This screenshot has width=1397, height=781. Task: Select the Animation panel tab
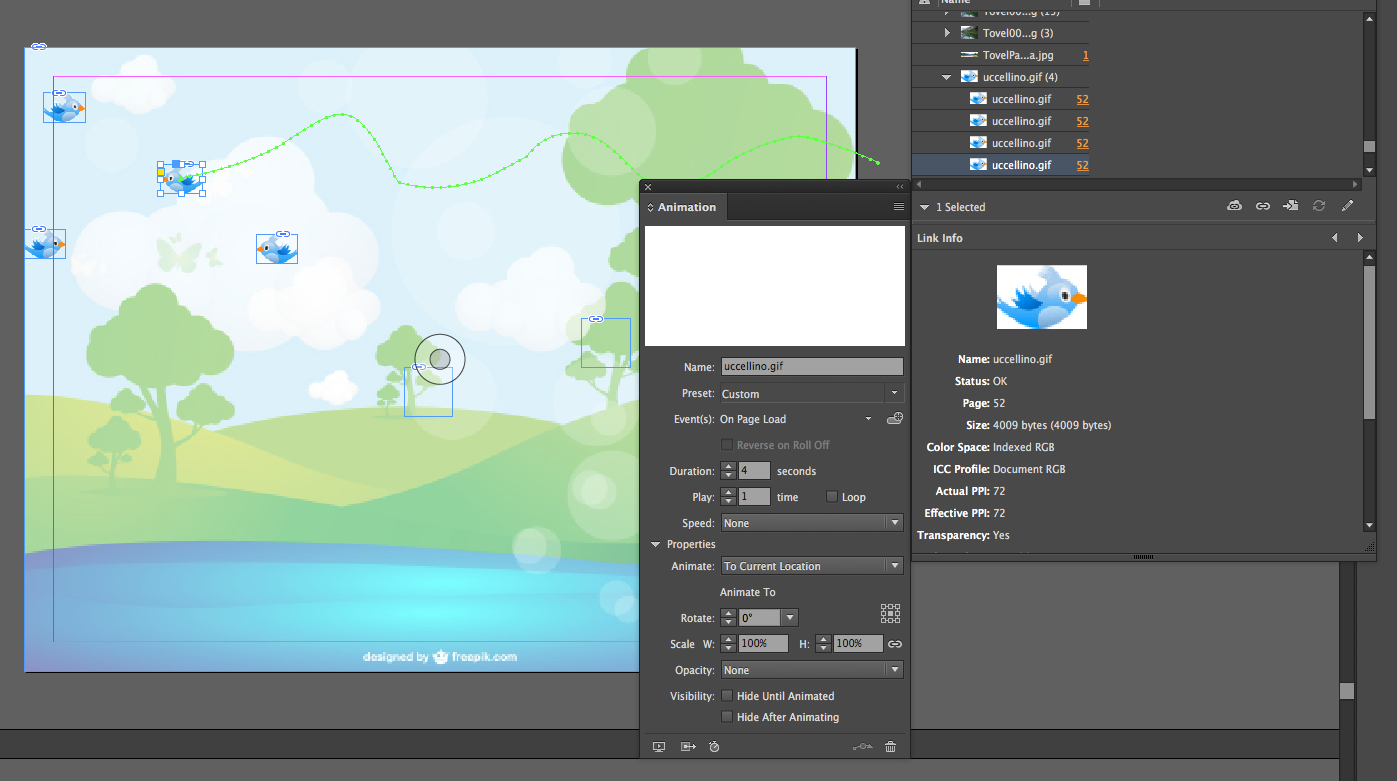683,207
